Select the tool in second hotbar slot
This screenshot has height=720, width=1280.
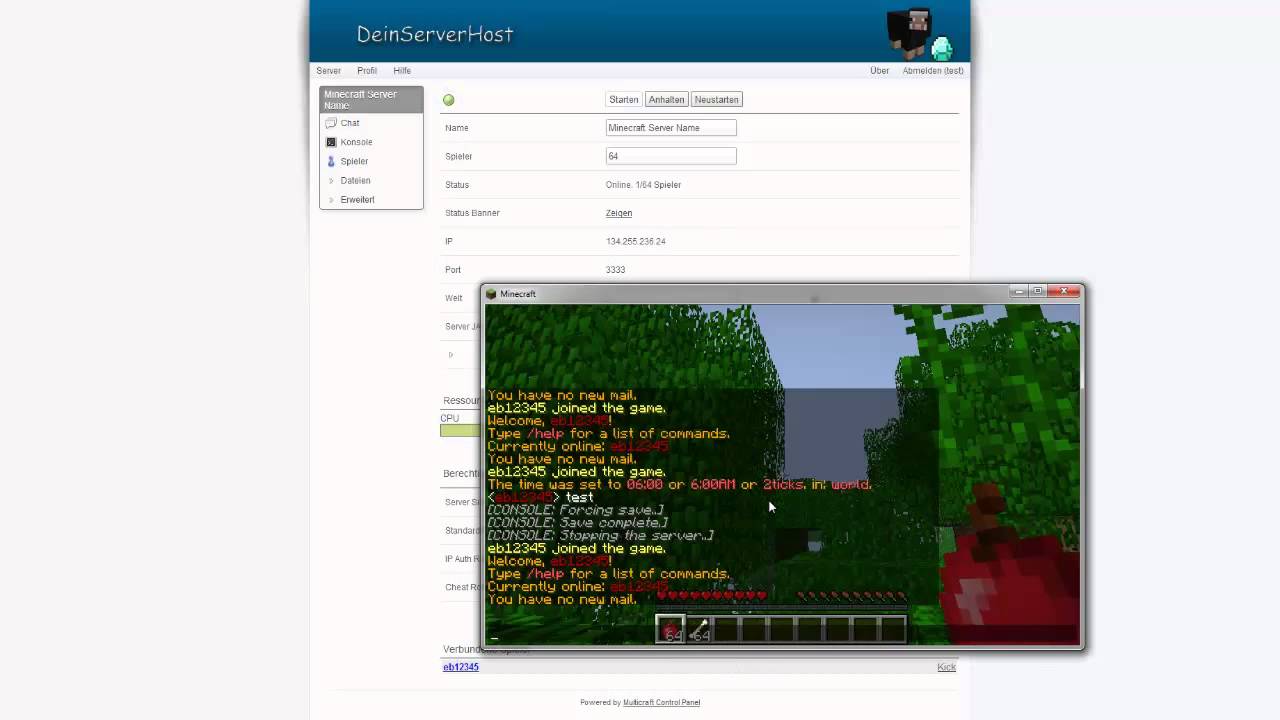pos(698,630)
